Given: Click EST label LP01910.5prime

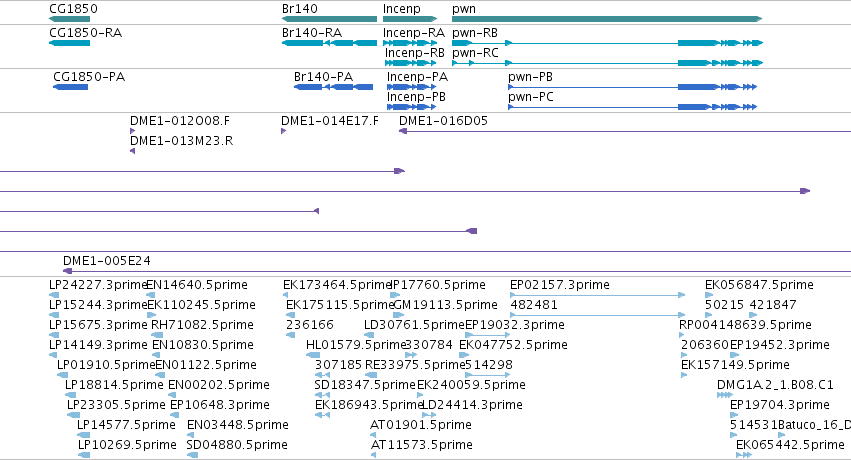Looking at the screenshot, I should coord(106,365).
